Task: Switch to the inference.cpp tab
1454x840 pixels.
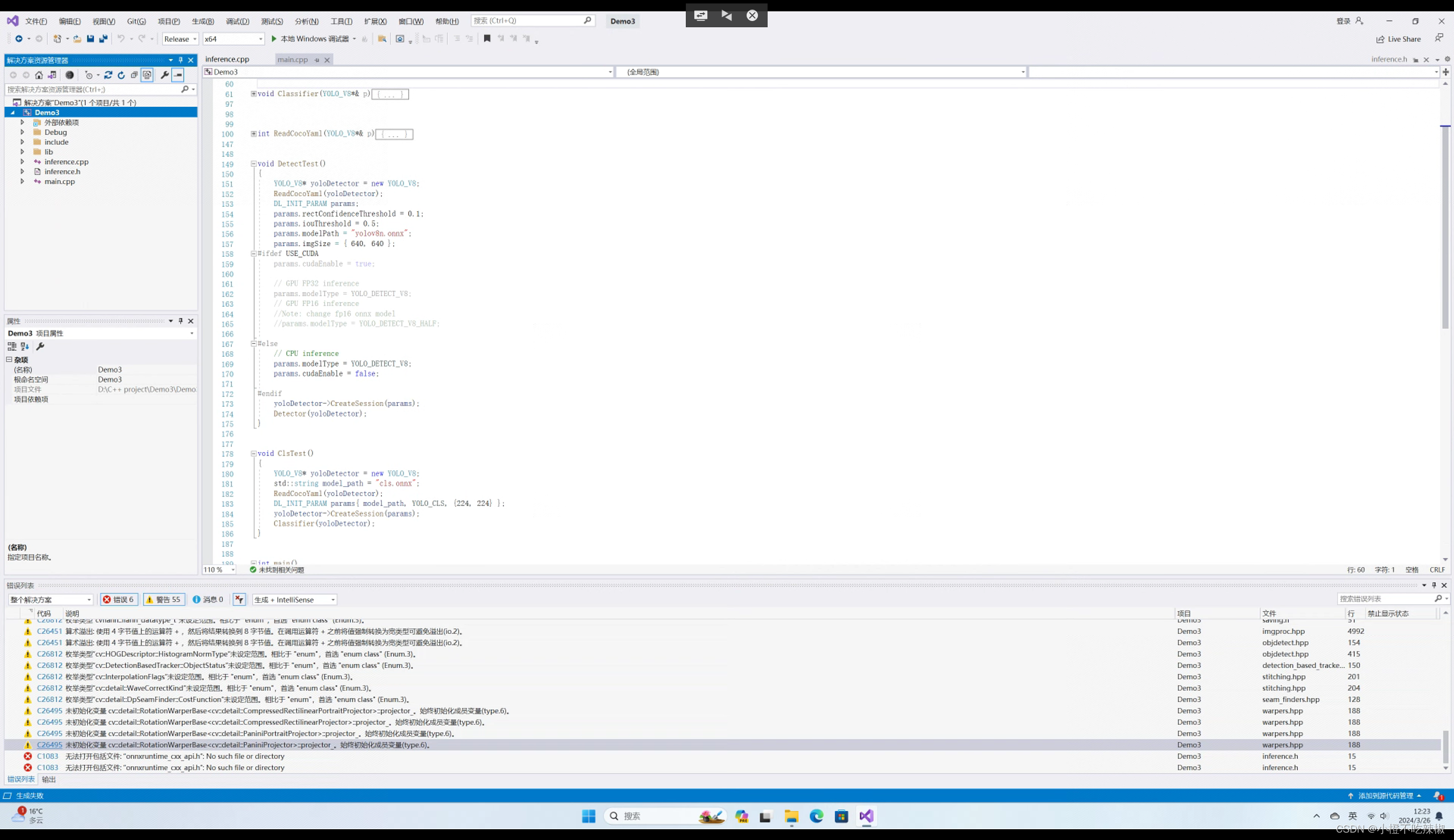Action: pyautogui.click(x=227, y=60)
